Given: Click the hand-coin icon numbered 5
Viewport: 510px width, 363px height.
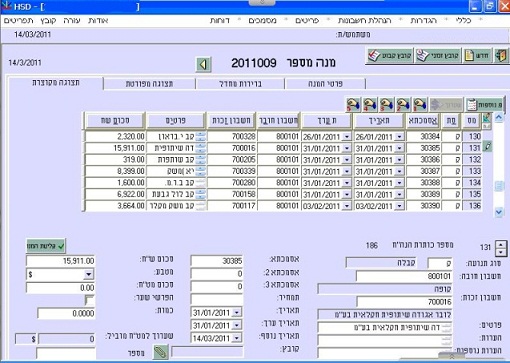Looking at the screenshot, I should 353,105.
